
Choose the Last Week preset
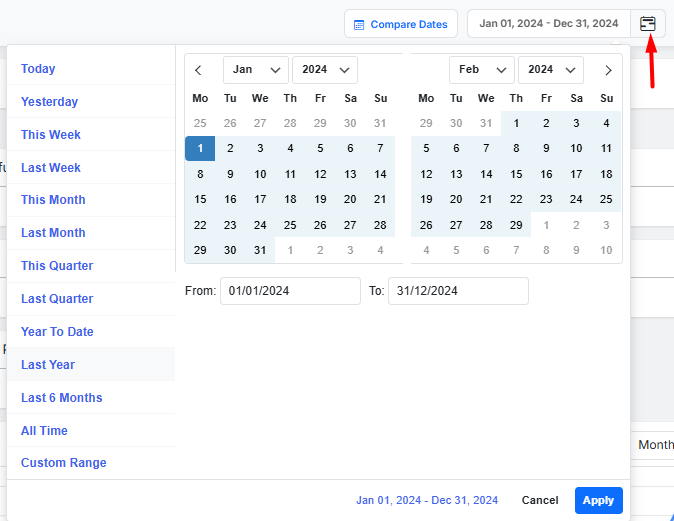51,168
